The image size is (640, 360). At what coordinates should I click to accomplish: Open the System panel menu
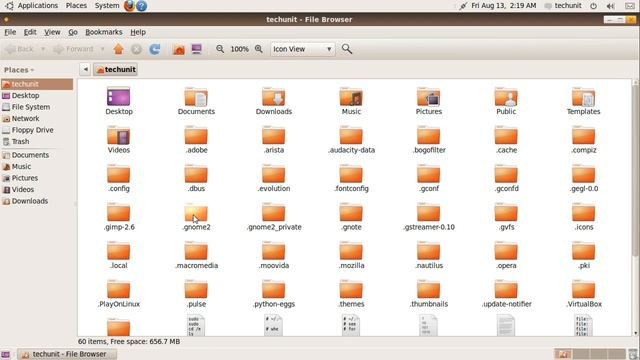[x=107, y=6]
